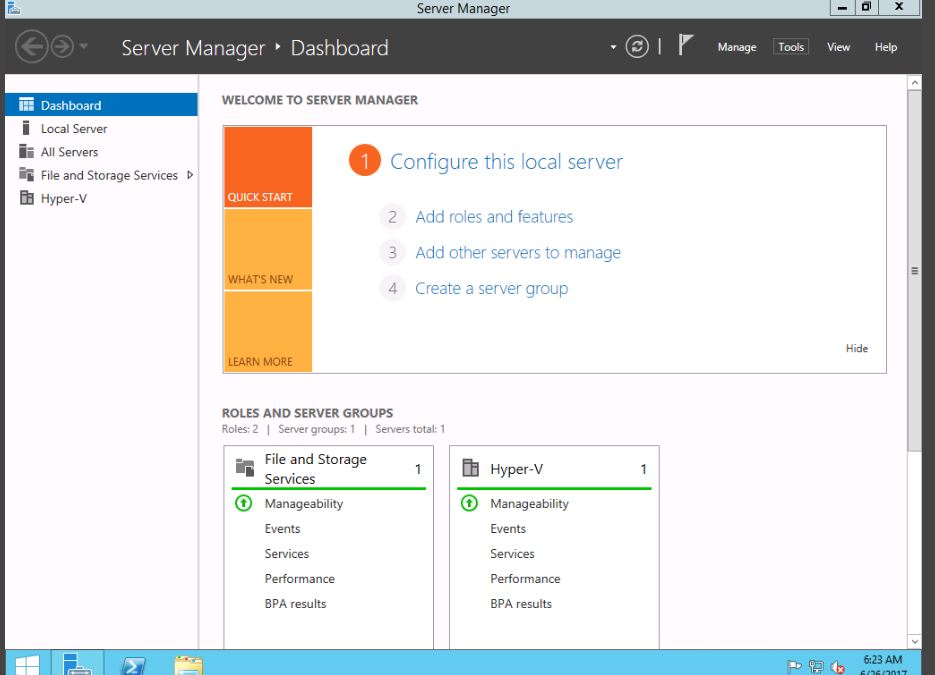
Task: Click the scrollbar down arrow
Action: click(914, 642)
